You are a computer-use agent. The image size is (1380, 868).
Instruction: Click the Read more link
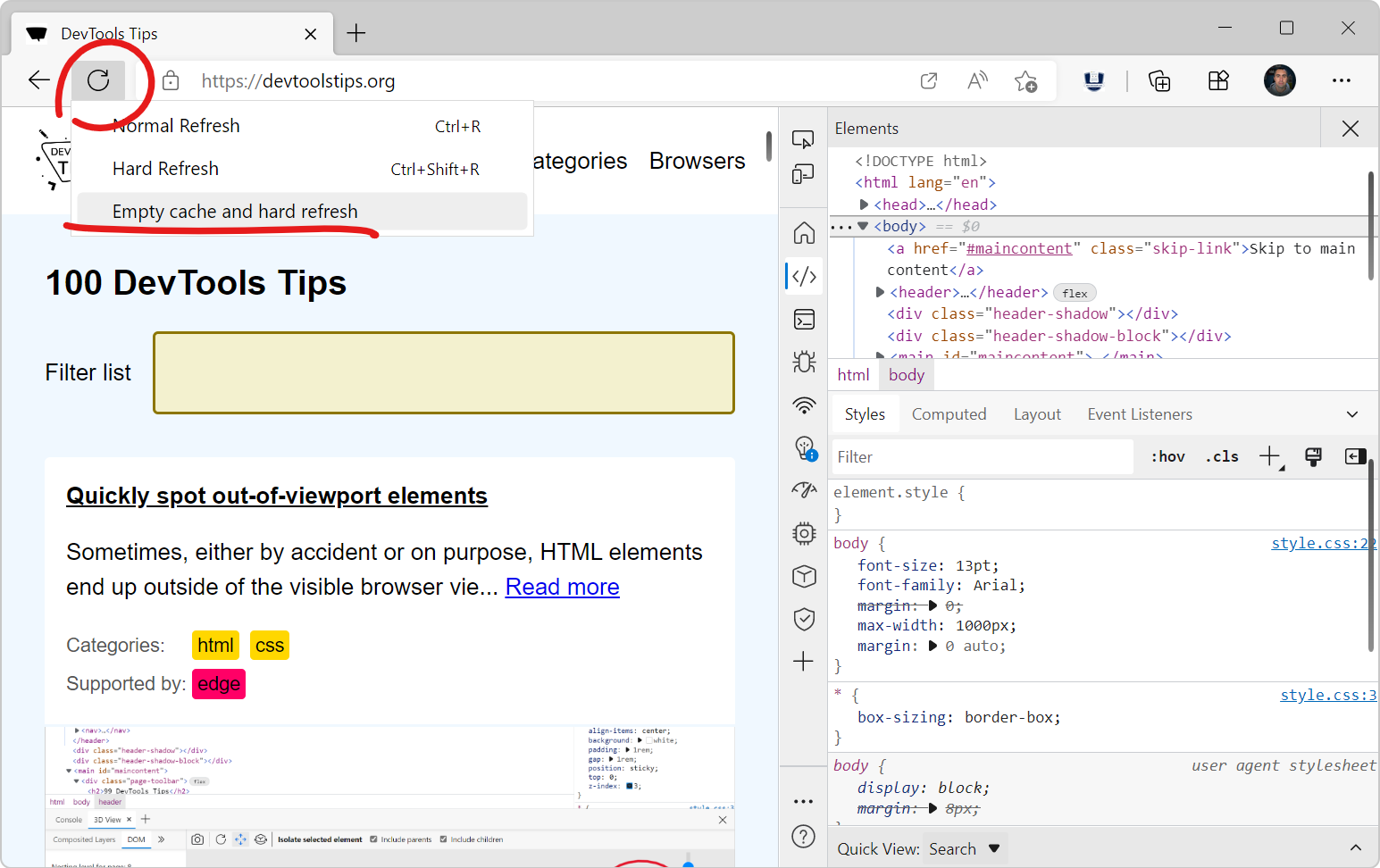[562, 587]
